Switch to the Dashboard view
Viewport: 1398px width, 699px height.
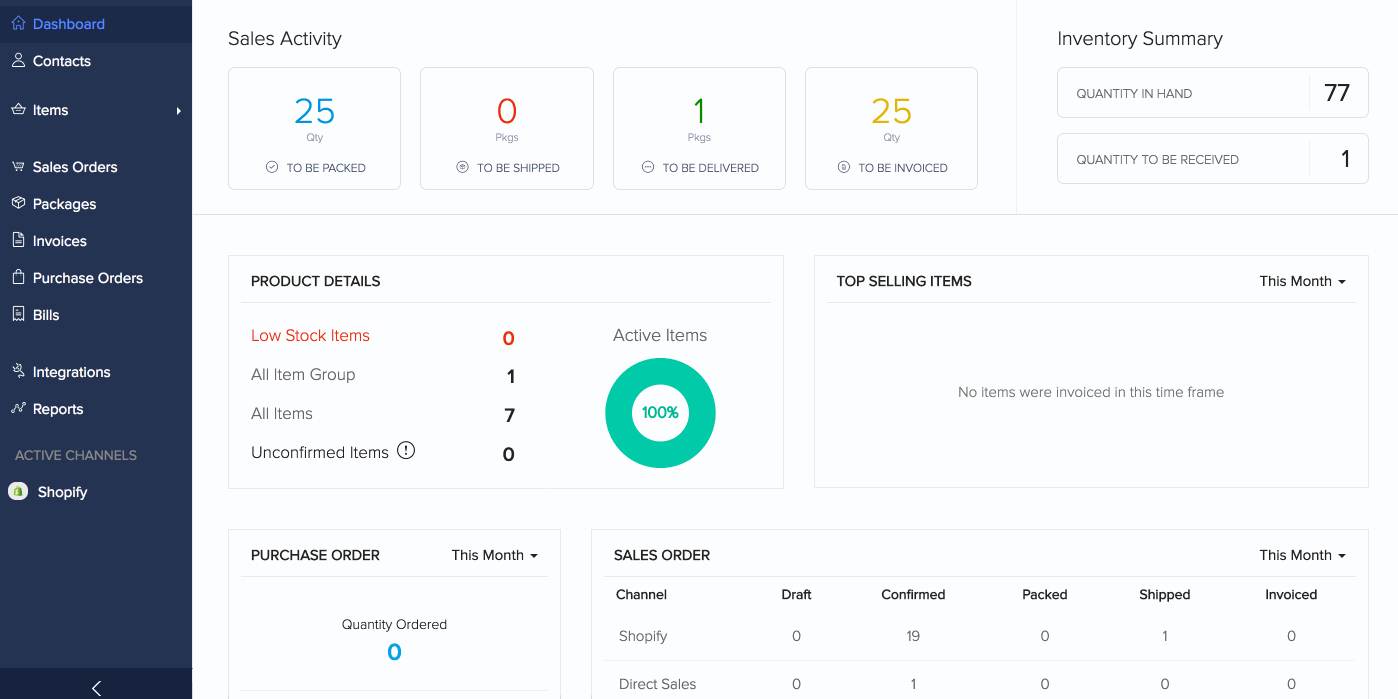(70, 23)
